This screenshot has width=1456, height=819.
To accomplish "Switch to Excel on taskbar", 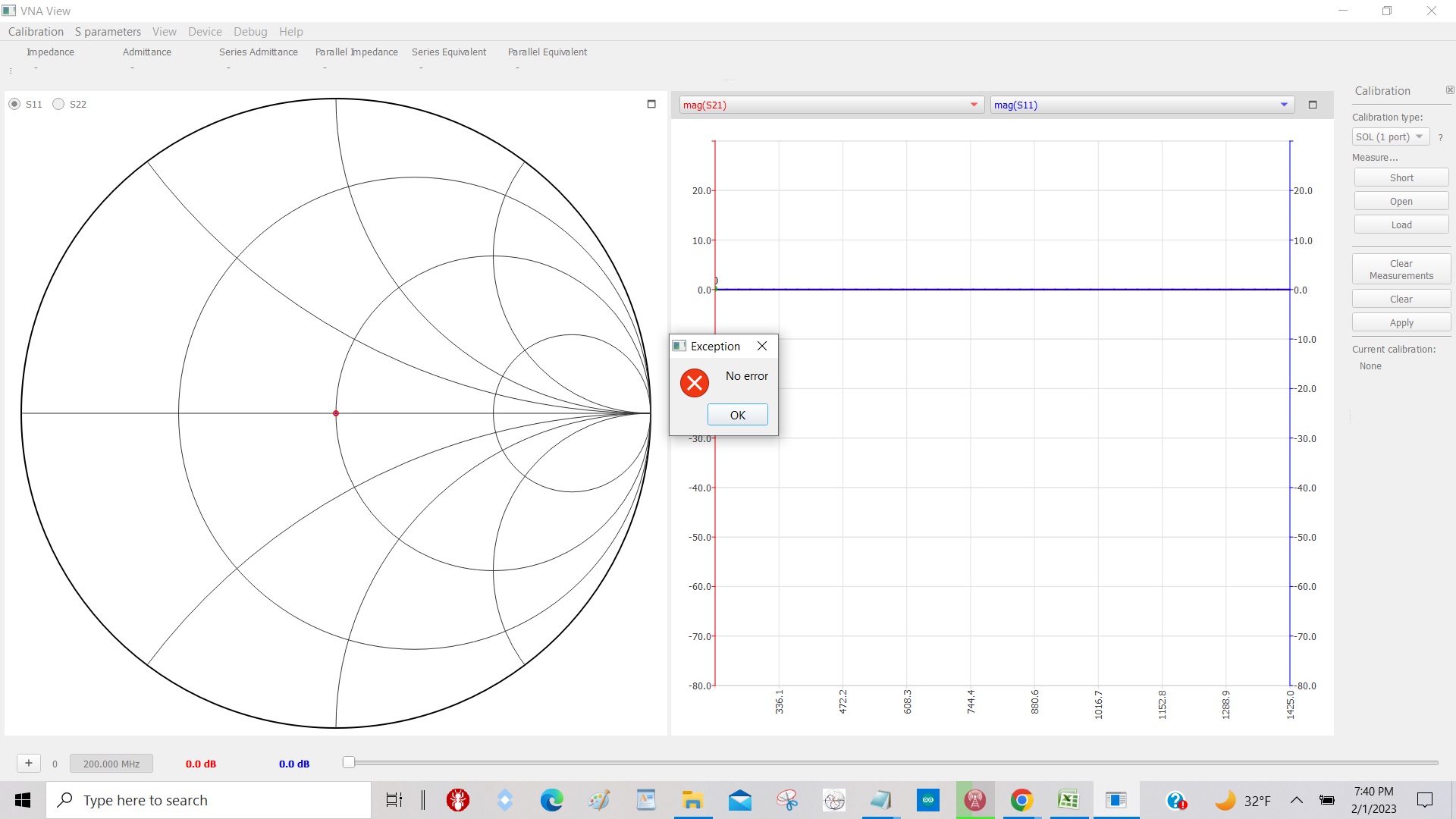I will [x=1069, y=800].
